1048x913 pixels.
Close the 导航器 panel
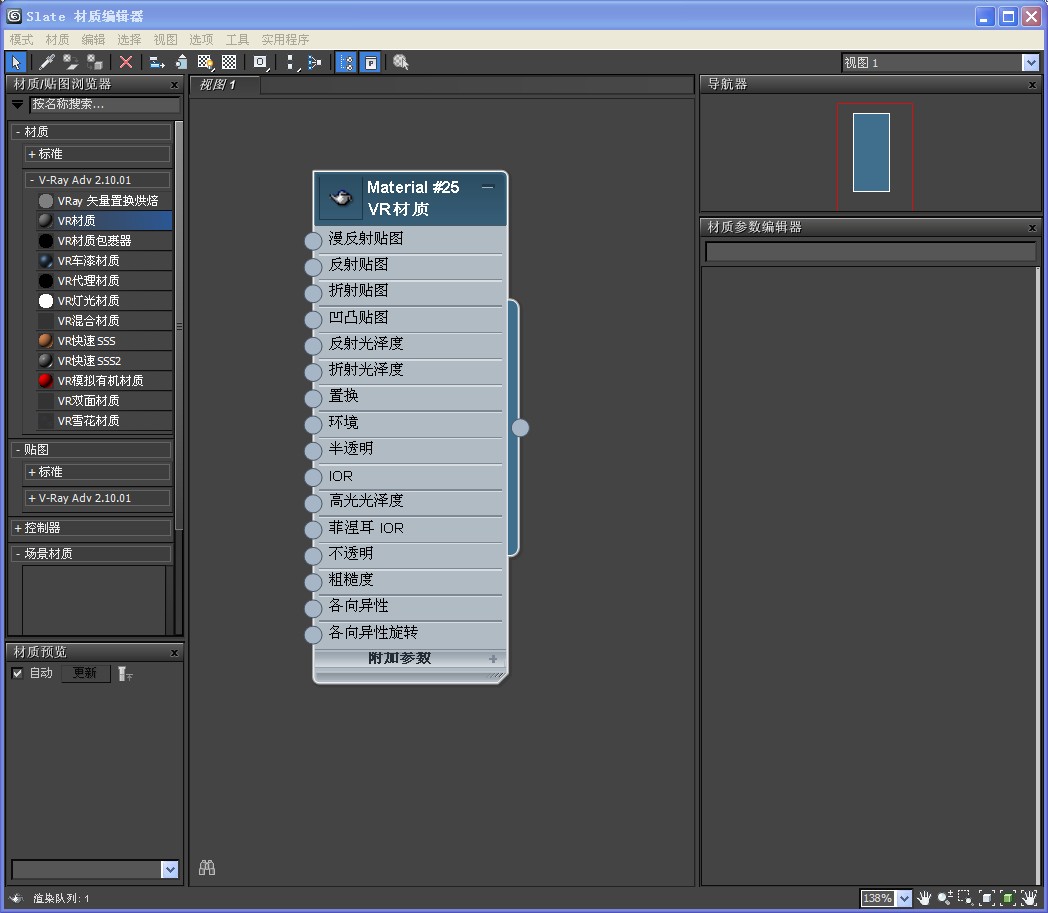coord(1032,85)
